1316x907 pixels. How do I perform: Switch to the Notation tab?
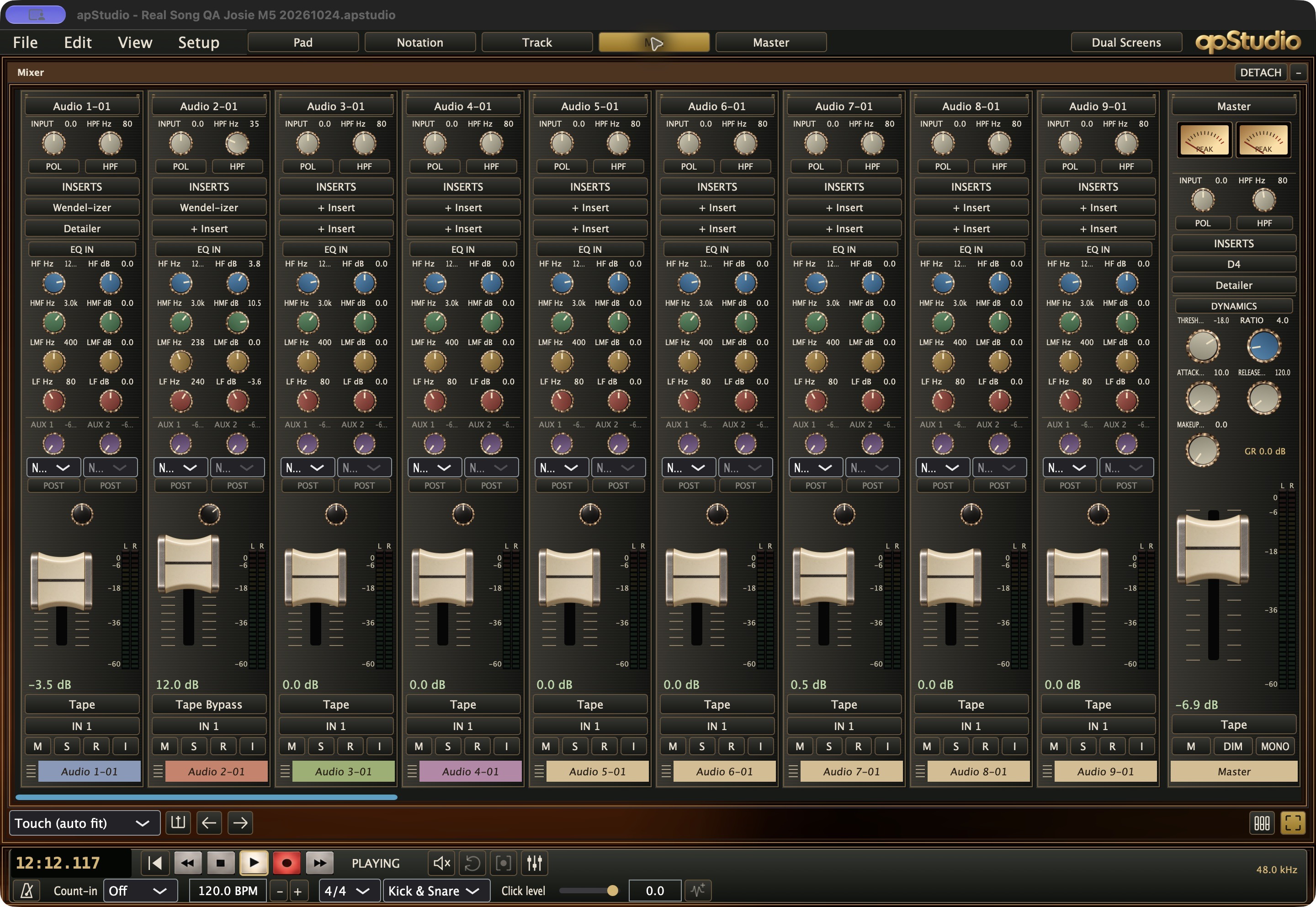point(420,43)
